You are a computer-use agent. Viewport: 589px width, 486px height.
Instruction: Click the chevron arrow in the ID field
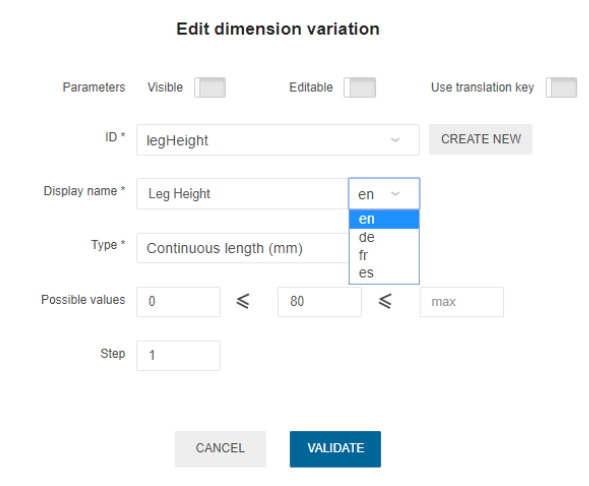coord(395,140)
